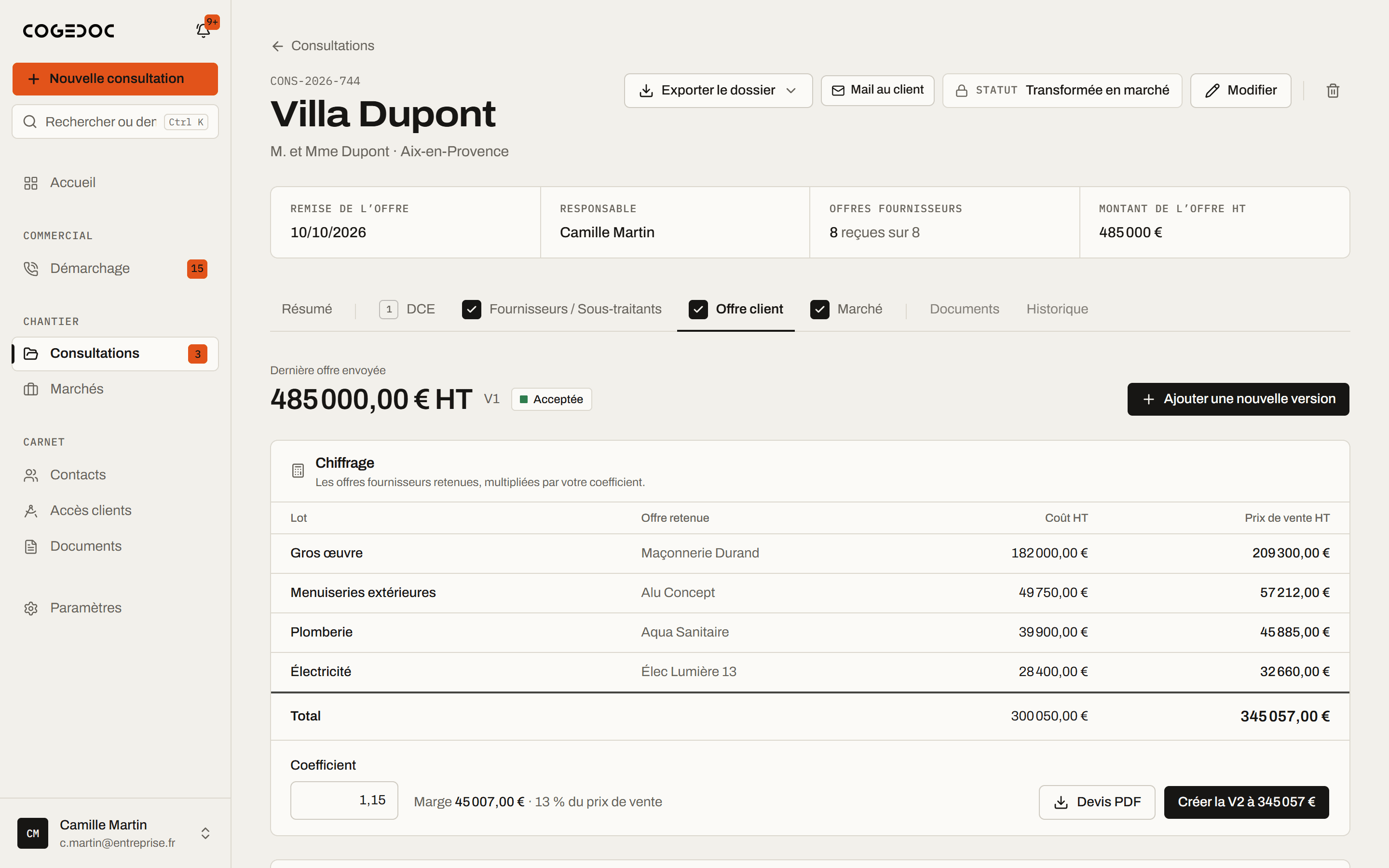Image resolution: width=1389 pixels, height=868 pixels.
Task: Click the Marché tab checkmark
Action: click(x=819, y=310)
